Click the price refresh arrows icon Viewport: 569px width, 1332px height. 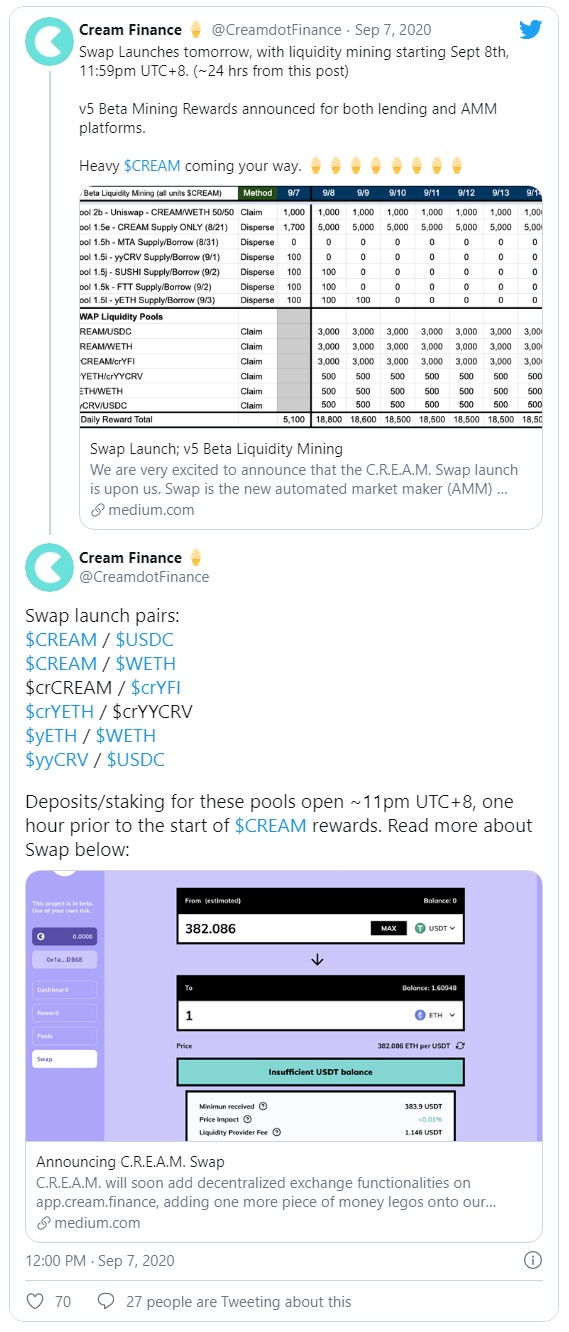[459, 1044]
